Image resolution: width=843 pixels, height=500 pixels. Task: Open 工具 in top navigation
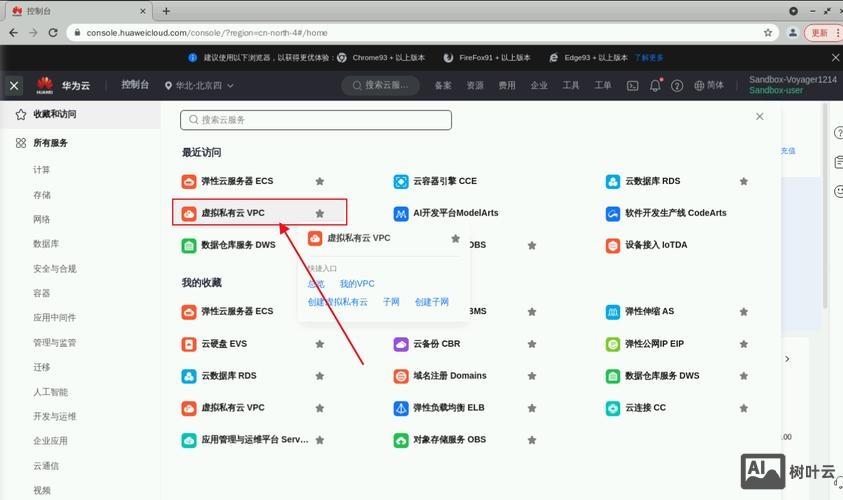pos(571,85)
